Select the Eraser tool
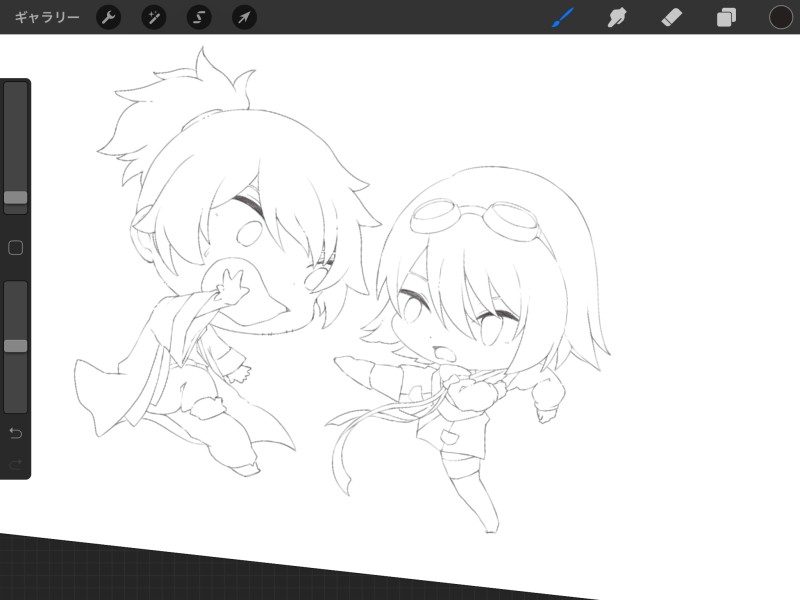The image size is (800, 600). pyautogui.click(x=671, y=17)
